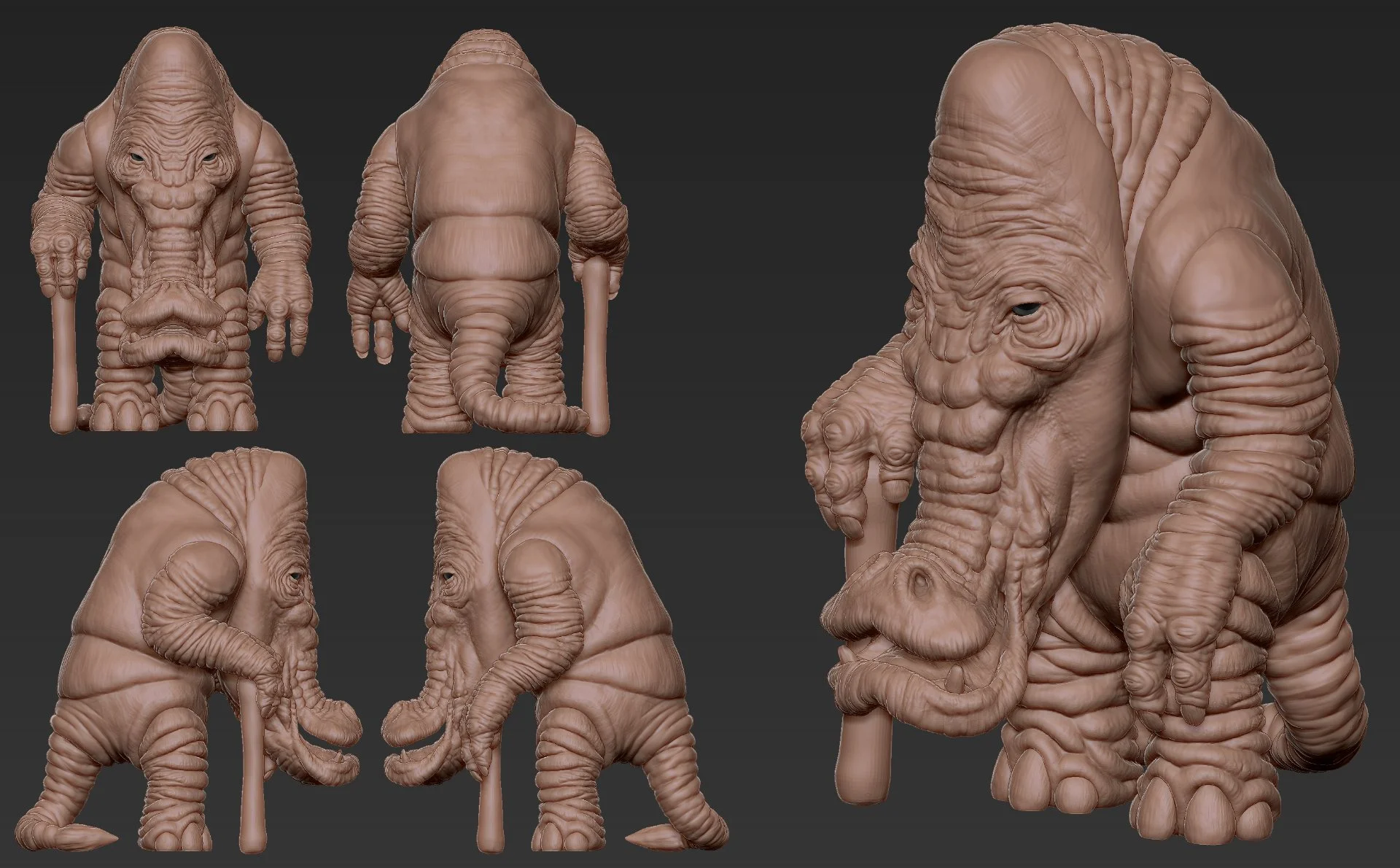Click the dangling free hand in front-view render

[x=277, y=306]
